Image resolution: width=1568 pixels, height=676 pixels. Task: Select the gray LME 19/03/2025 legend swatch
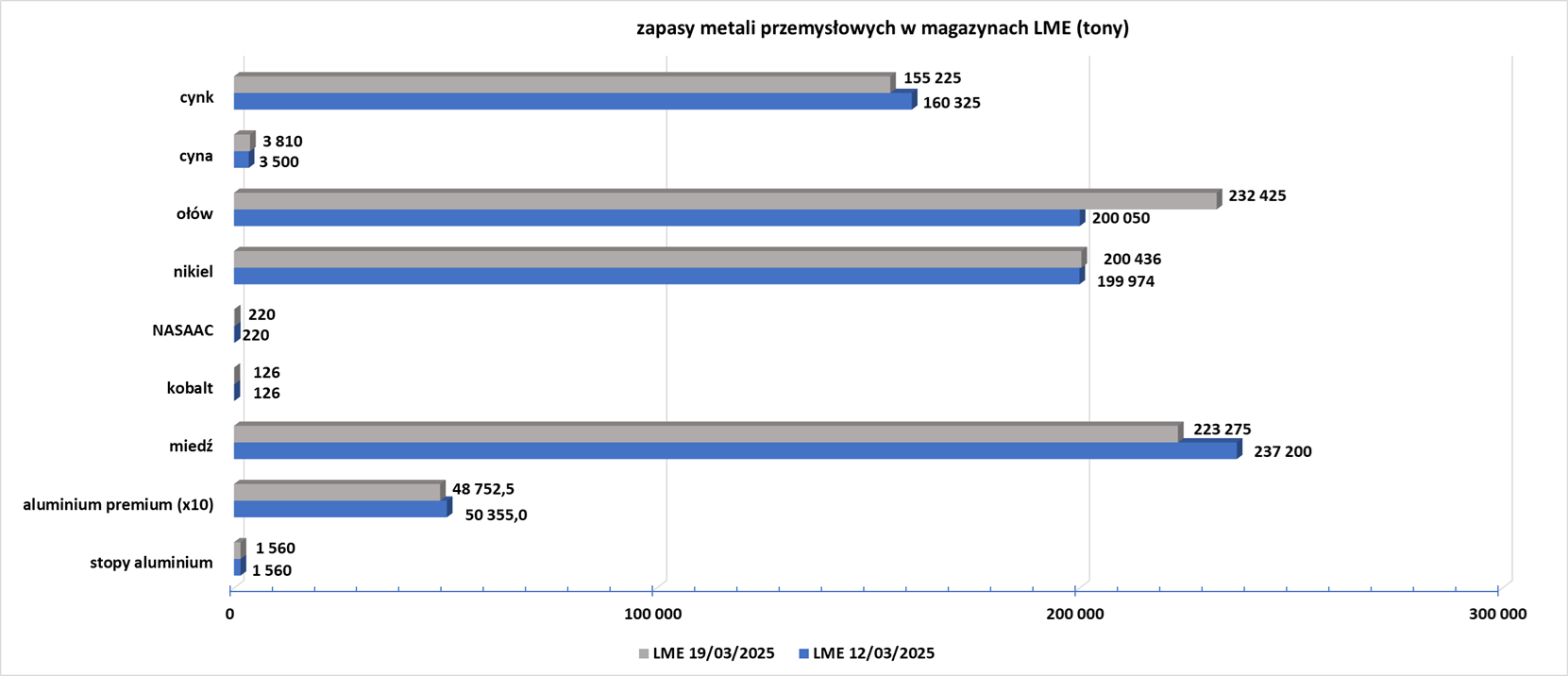click(644, 653)
